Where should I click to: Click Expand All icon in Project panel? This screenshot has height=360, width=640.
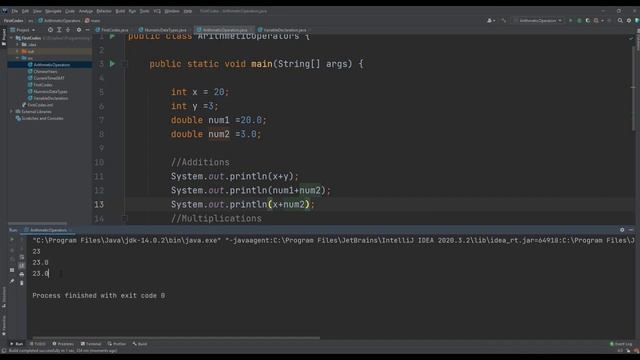point(59,30)
